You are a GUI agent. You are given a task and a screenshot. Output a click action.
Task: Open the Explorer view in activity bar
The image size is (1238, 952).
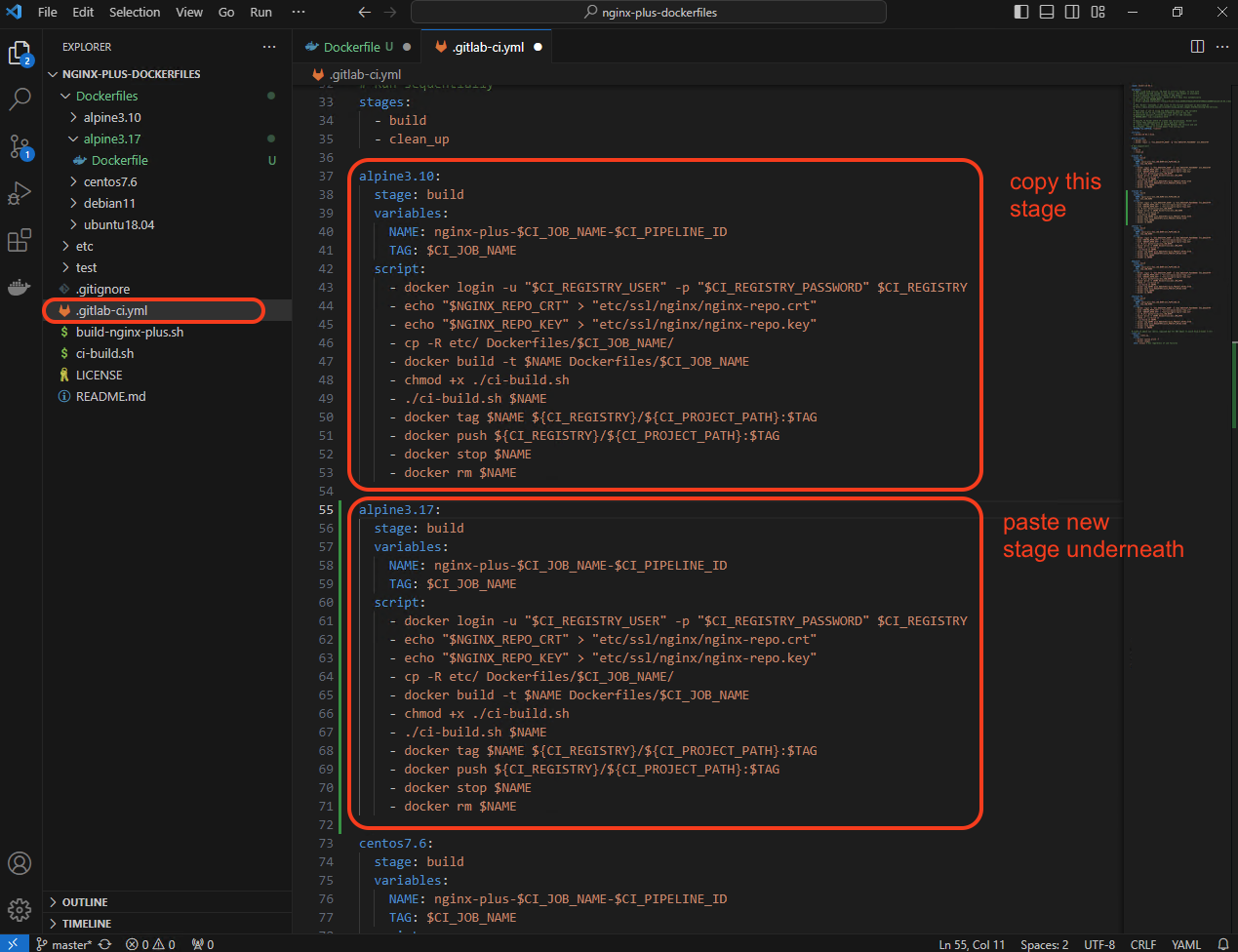pos(20,54)
